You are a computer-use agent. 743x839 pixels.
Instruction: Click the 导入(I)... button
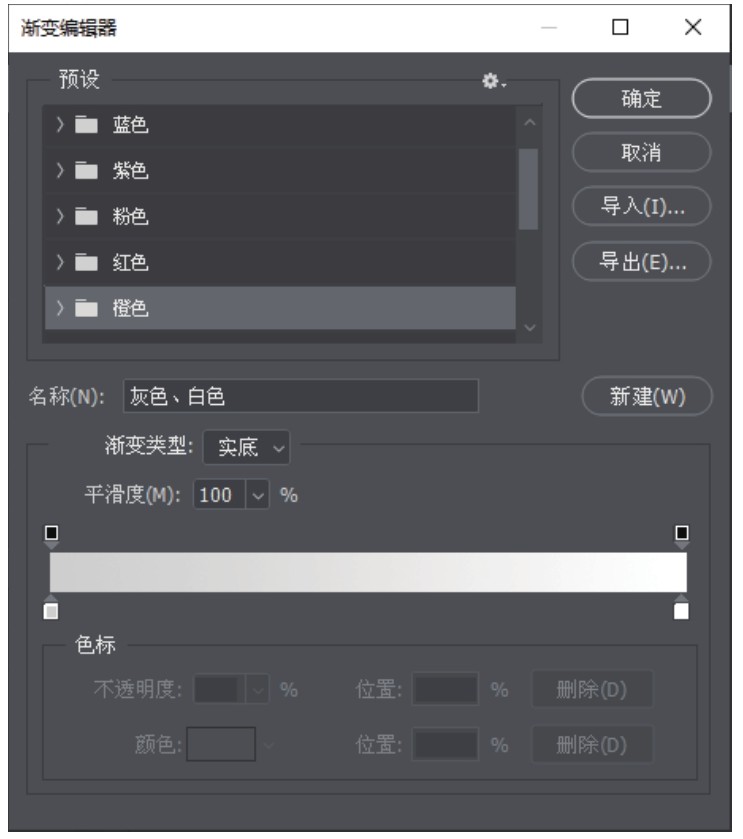pyautogui.click(x=641, y=206)
